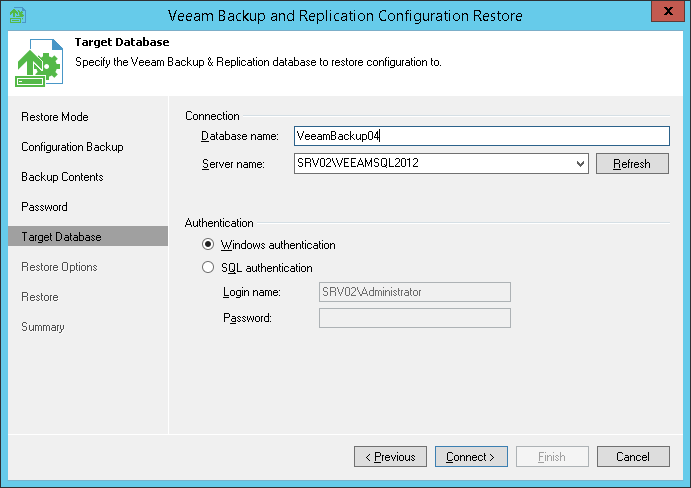Image resolution: width=691 pixels, height=488 pixels.
Task: Go to Restore Mode step
Action: click(x=55, y=117)
